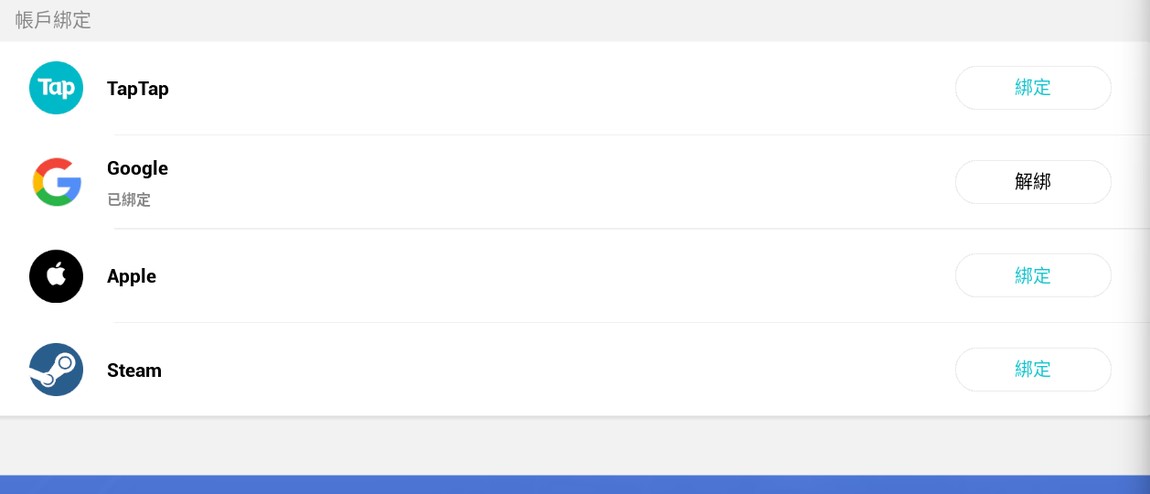
Task: Click the Apple logo icon
Action: click(x=56, y=276)
